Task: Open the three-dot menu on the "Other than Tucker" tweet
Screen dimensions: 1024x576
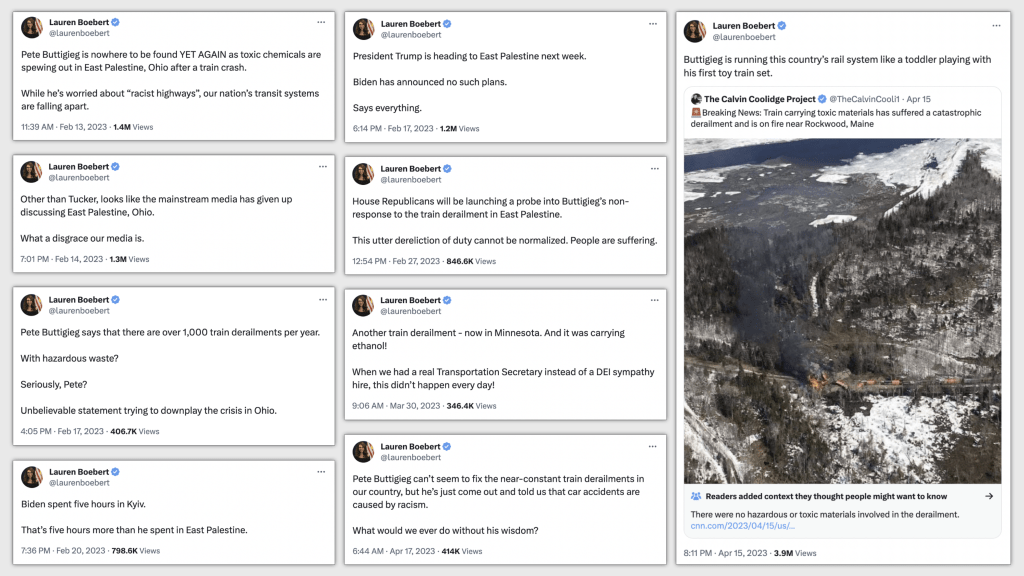Action: pos(321,165)
